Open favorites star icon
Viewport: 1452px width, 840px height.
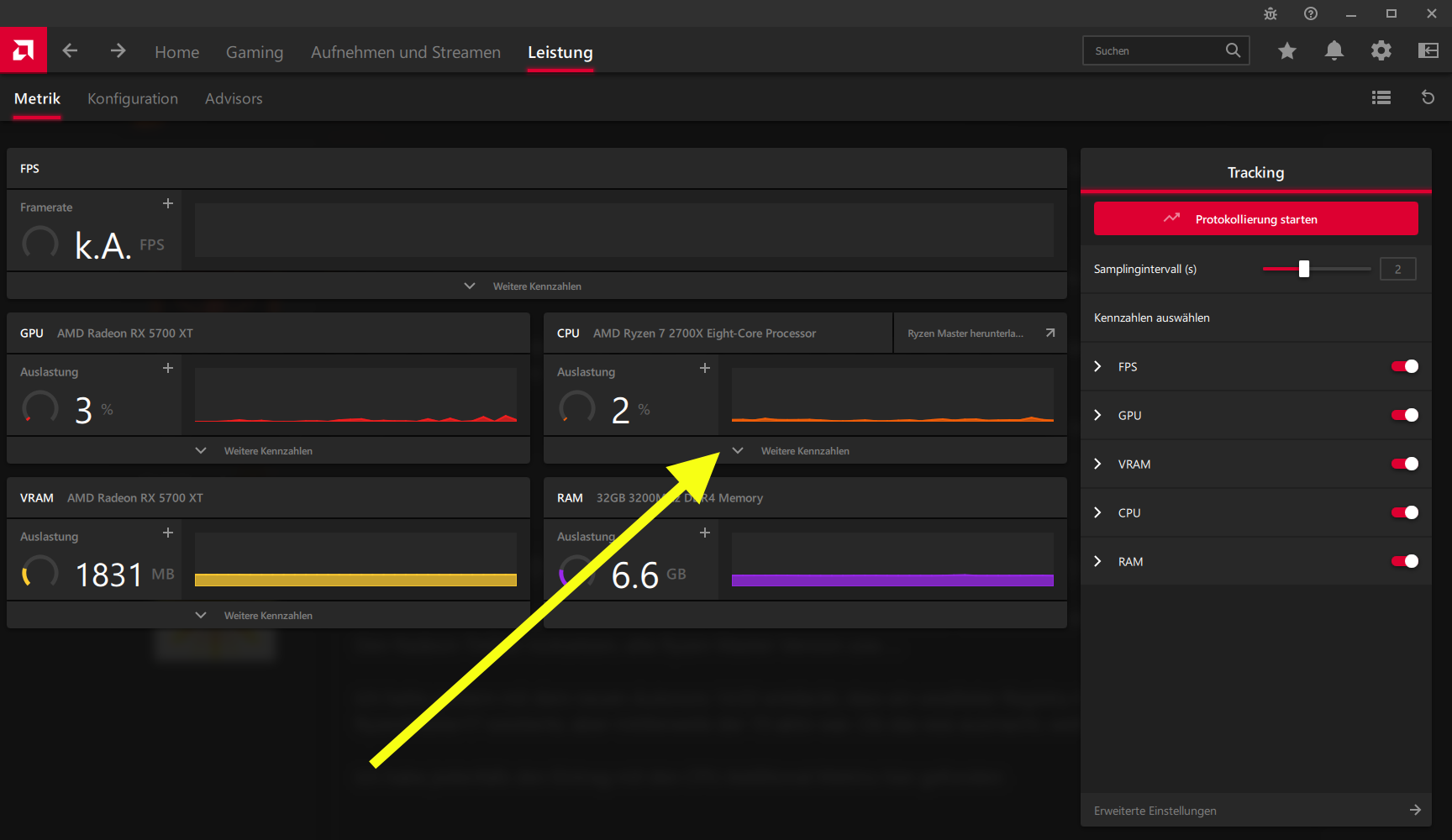coord(1286,51)
